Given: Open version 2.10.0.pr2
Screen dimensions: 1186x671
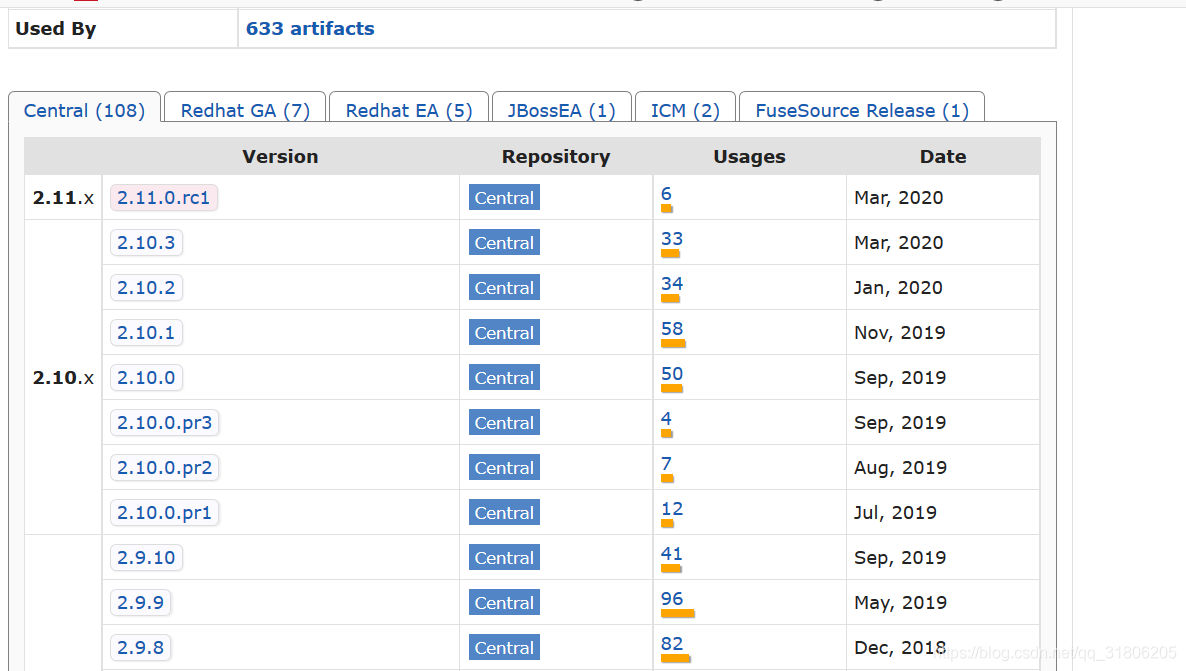Looking at the screenshot, I should coord(164,468).
